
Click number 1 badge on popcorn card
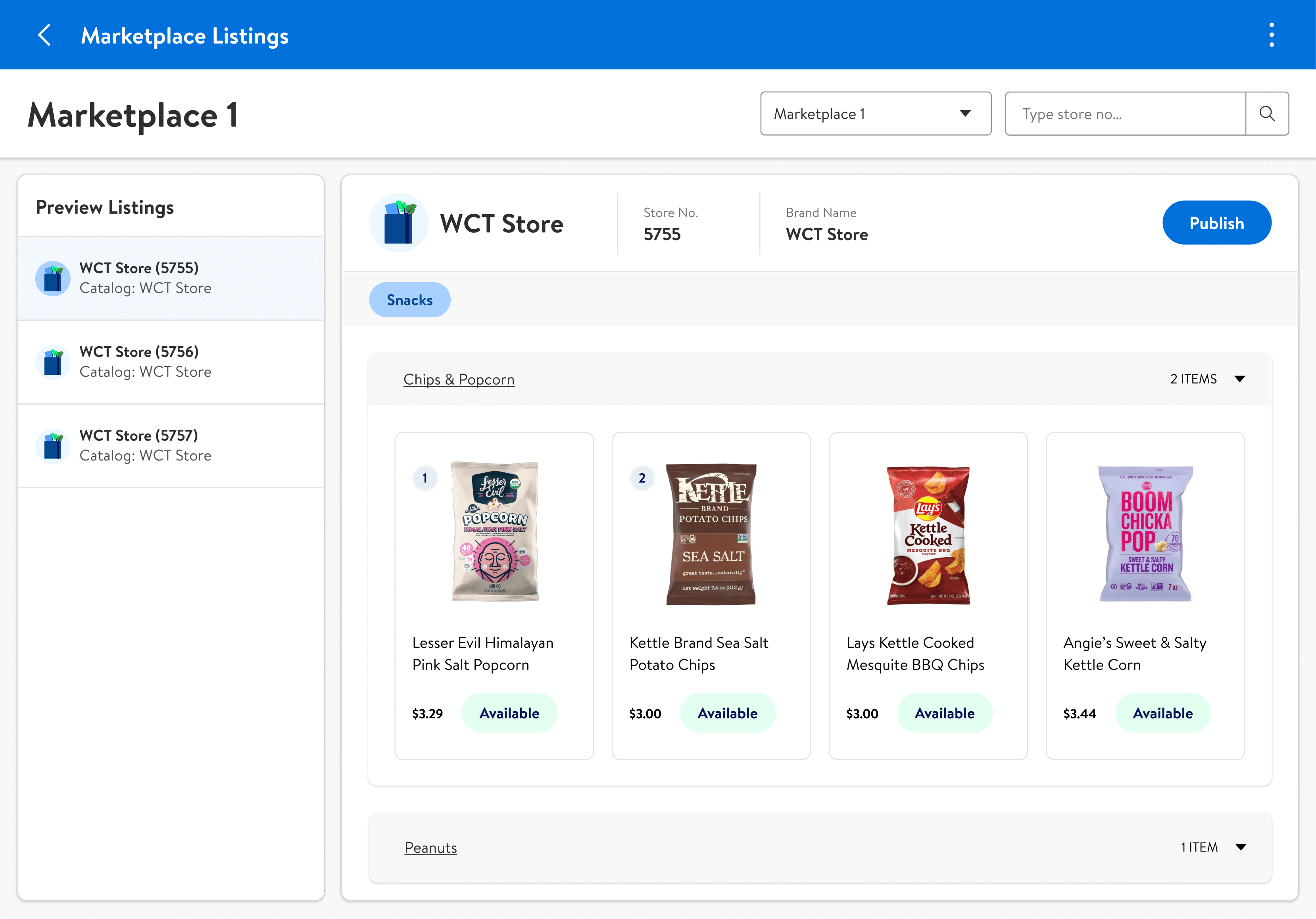click(425, 478)
